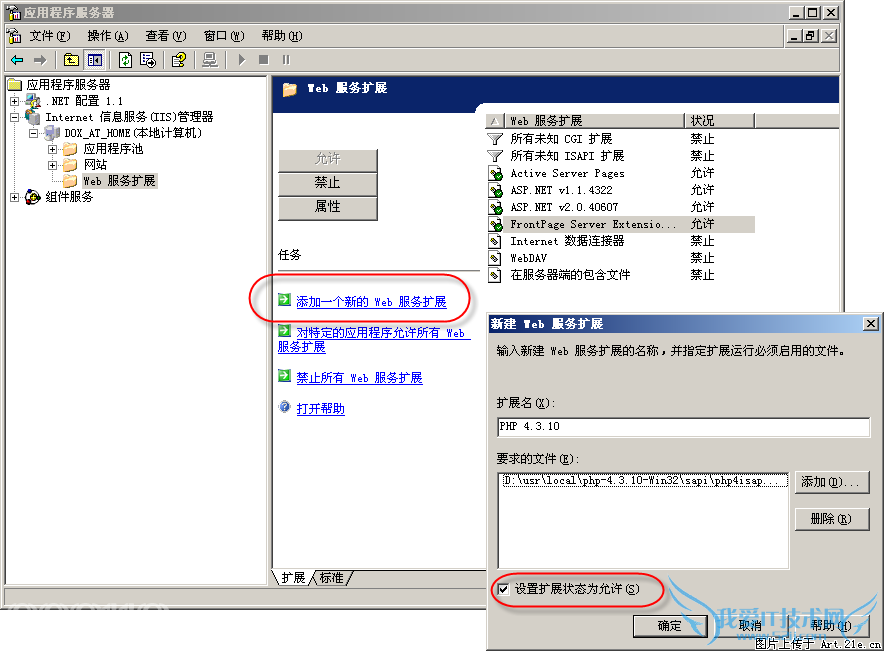Click the 添加(D)... button

click(832, 482)
